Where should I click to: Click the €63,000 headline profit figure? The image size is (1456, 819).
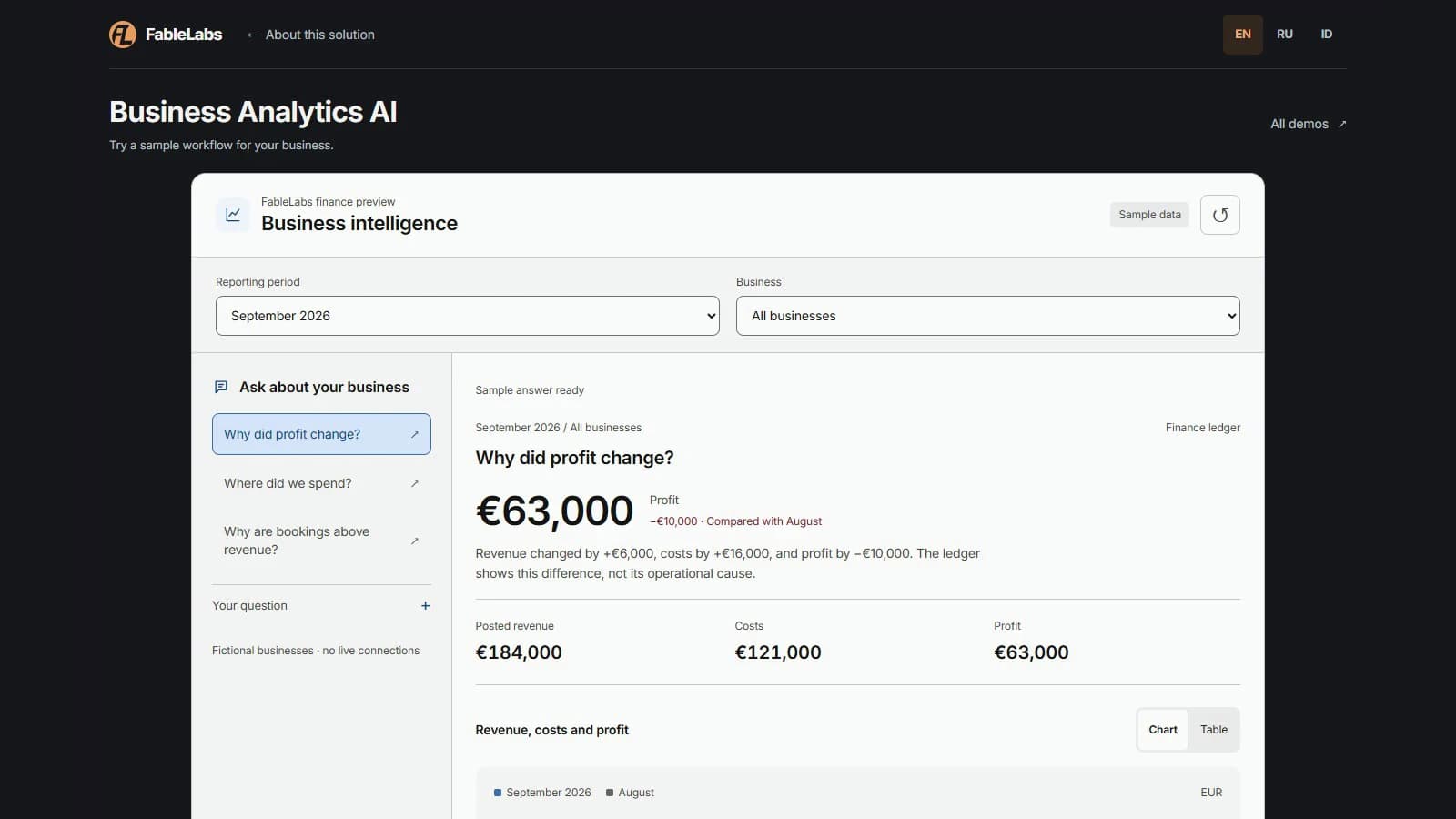[554, 511]
